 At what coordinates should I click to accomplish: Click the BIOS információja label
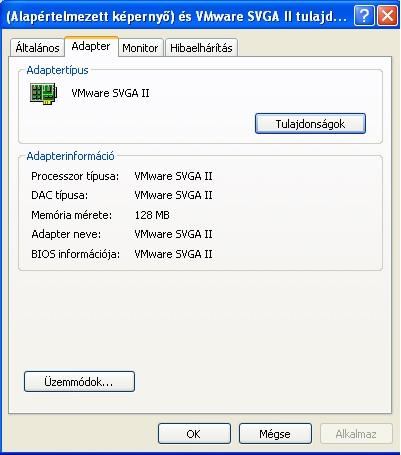pyautogui.click(x=75, y=254)
